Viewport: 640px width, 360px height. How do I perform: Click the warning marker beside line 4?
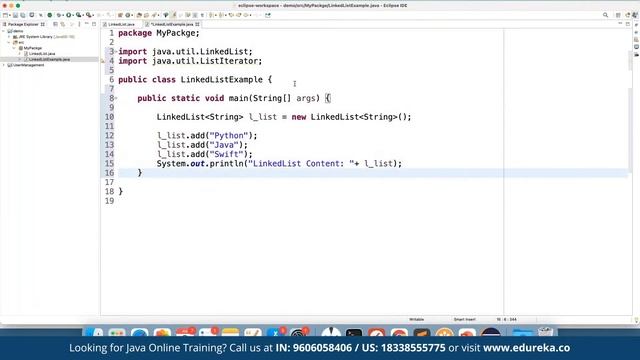point(103,61)
